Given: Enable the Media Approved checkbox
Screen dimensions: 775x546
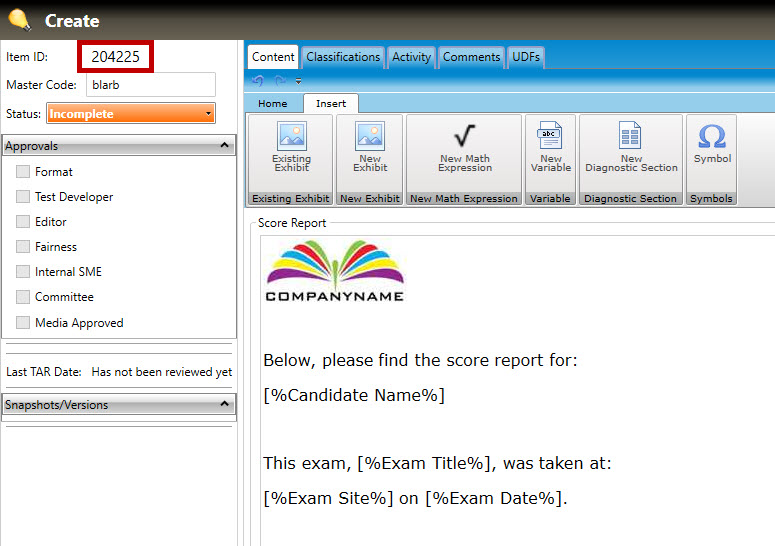Looking at the screenshot, I should (23, 323).
